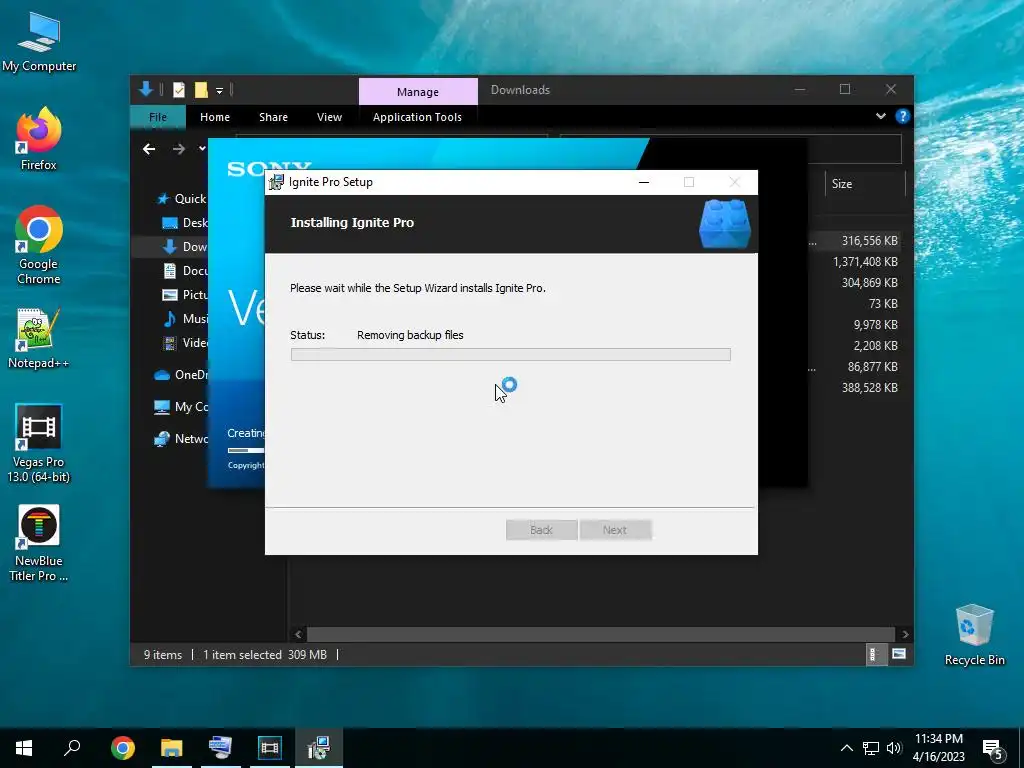Launch Firefox from the desktop
Viewport: 1024px width, 768px height.
click(39, 139)
